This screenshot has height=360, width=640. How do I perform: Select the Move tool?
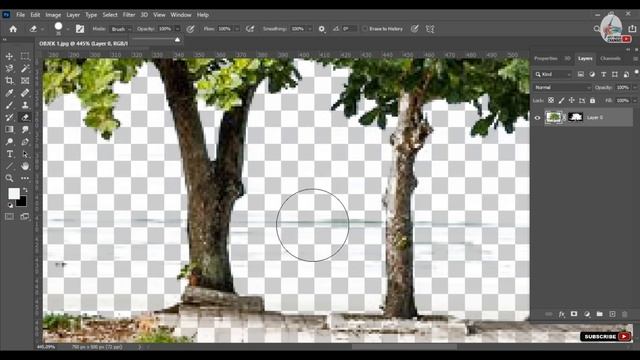(x=9, y=56)
